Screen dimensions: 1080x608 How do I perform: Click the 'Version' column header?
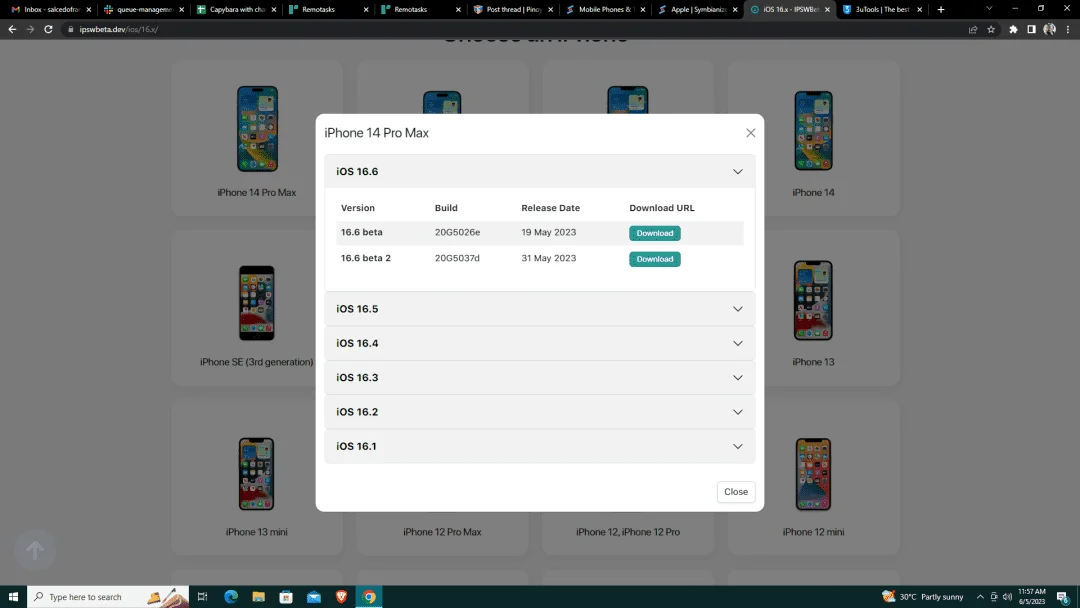(357, 208)
